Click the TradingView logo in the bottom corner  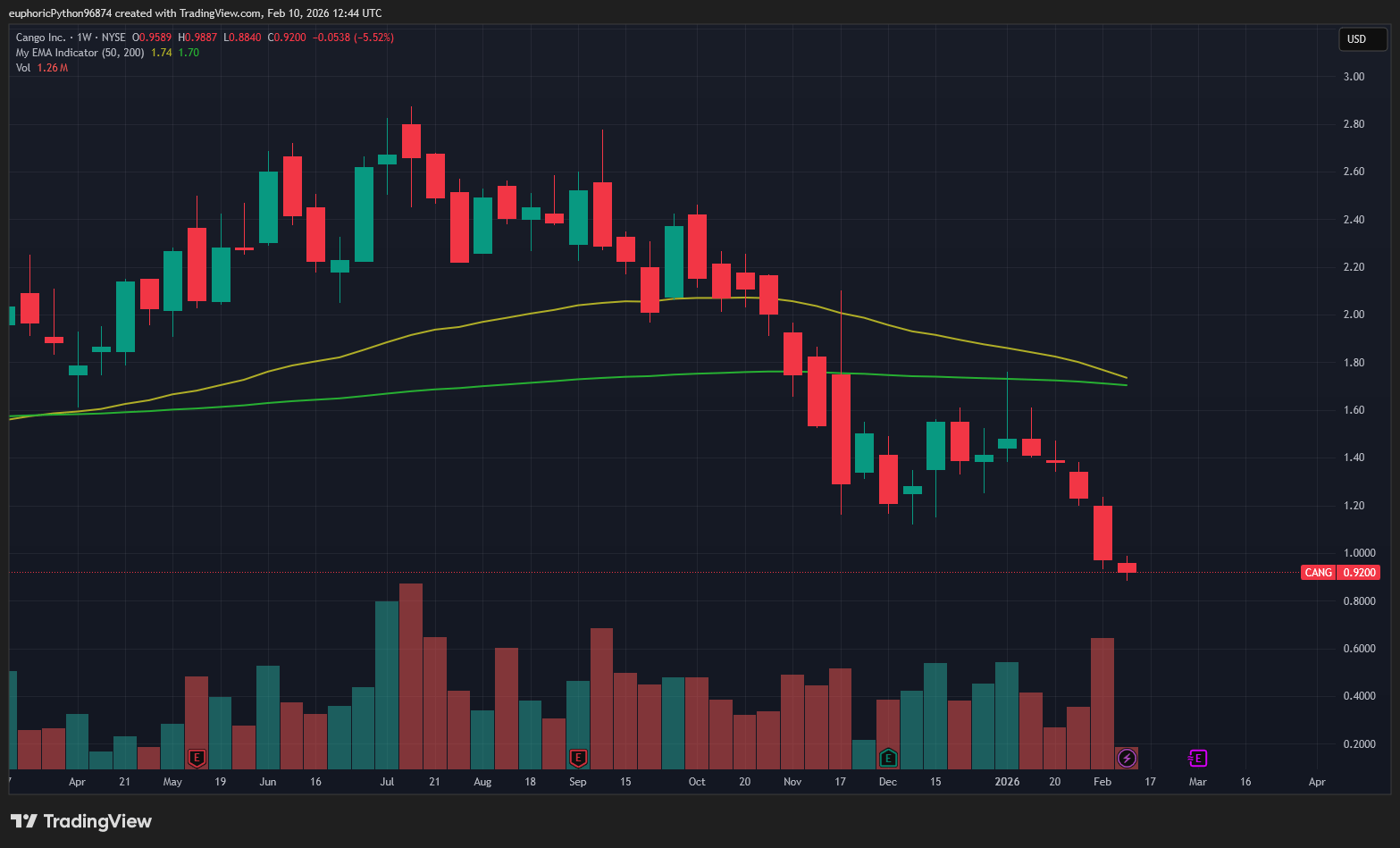tap(26, 820)
